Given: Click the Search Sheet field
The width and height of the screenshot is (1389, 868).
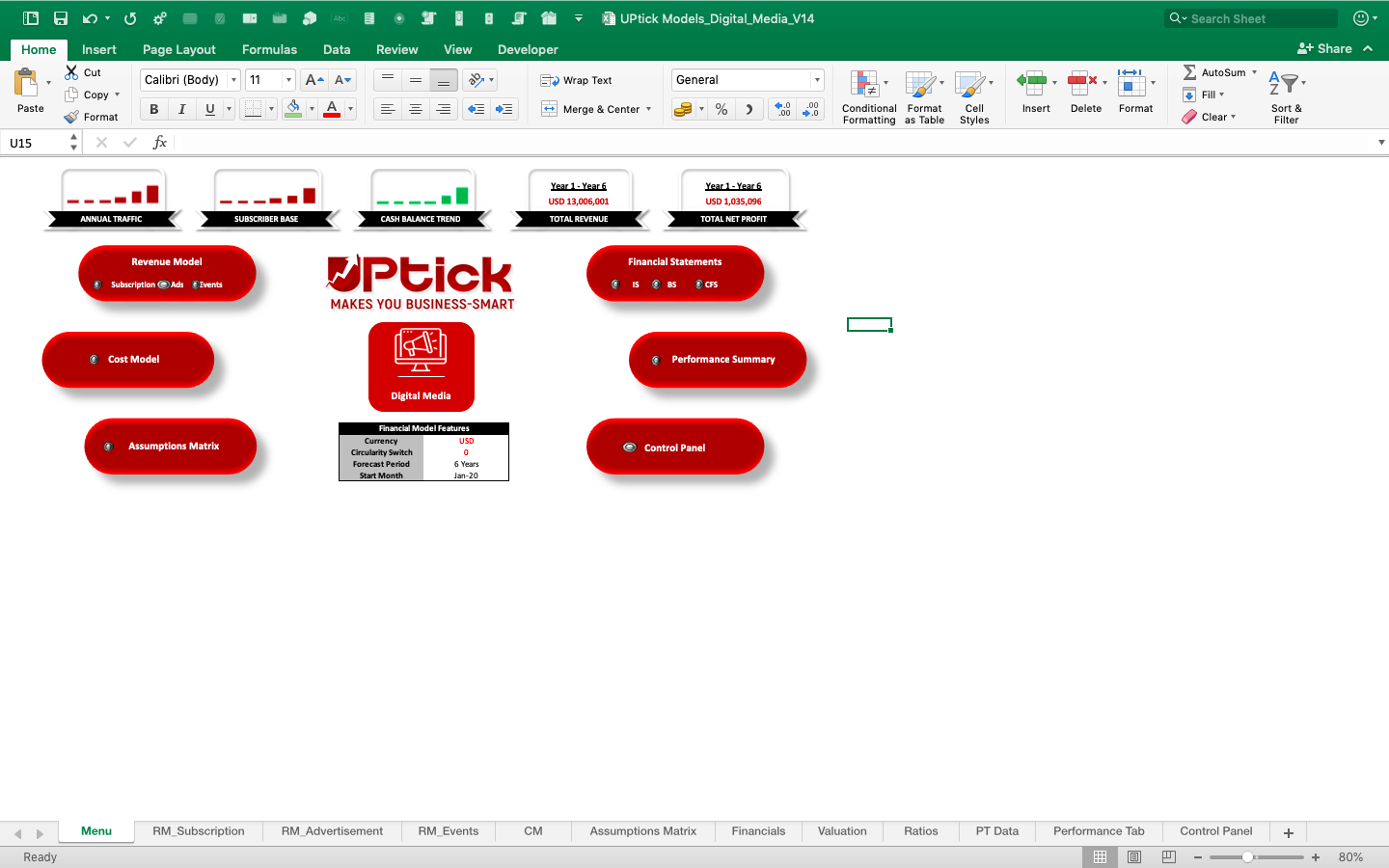Looking at the screenshot, I should [x=1251, y=18].
